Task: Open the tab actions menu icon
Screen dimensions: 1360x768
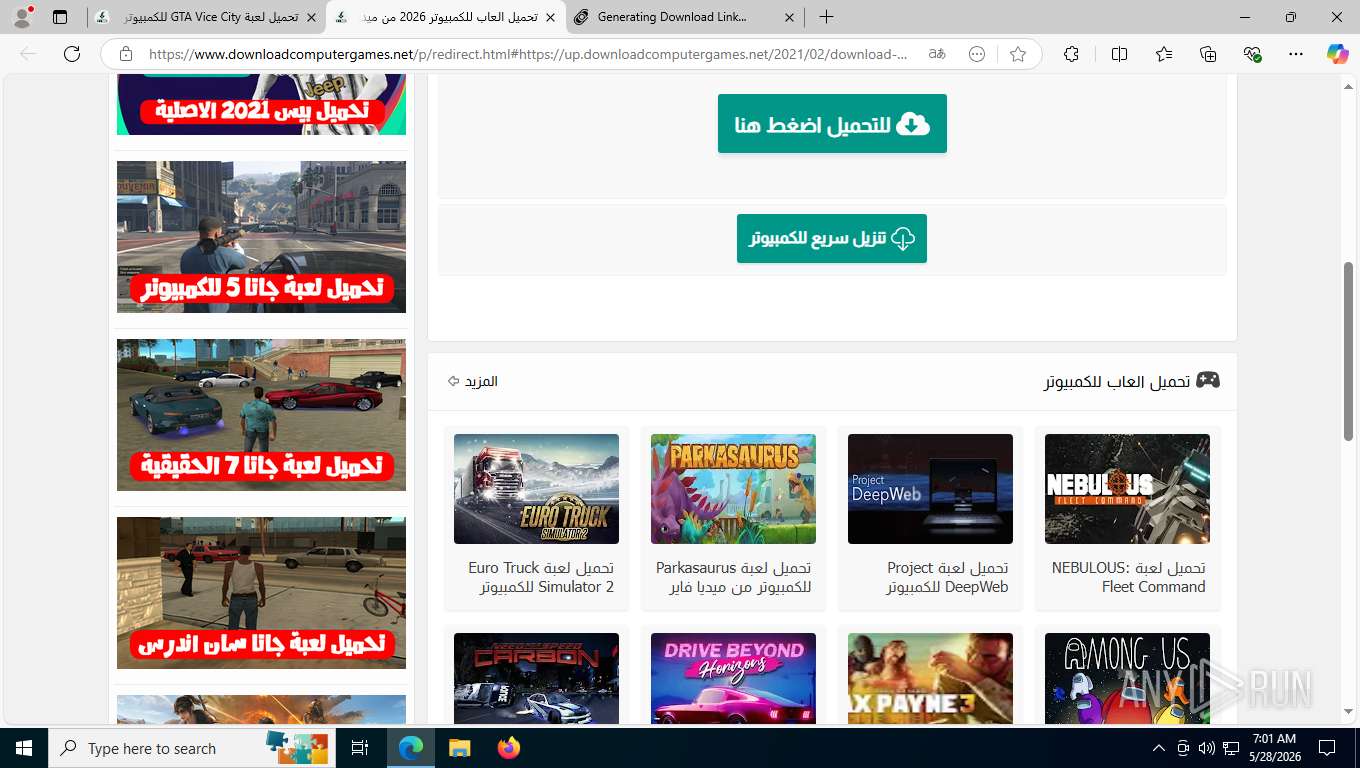Action: (60, 17)
